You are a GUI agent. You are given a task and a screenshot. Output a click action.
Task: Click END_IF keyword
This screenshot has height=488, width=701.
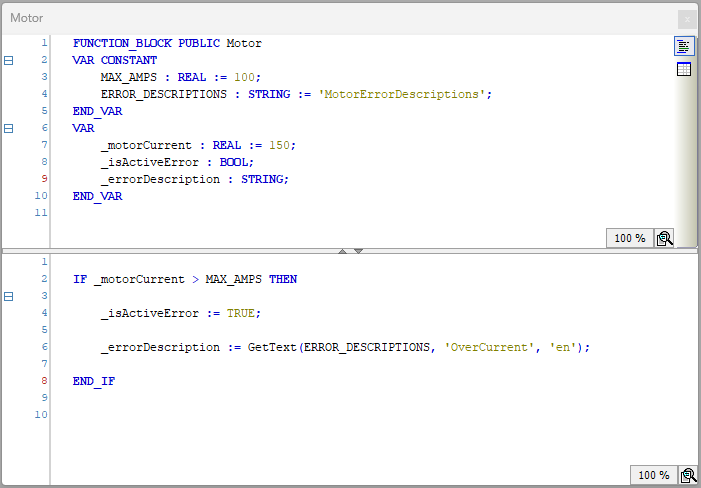click(x=94, y=382)
